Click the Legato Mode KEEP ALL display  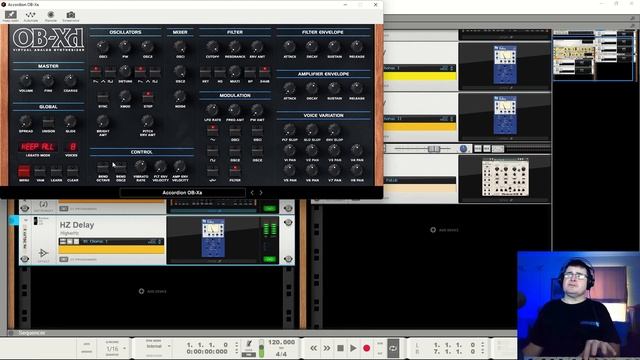click(38, 147)
